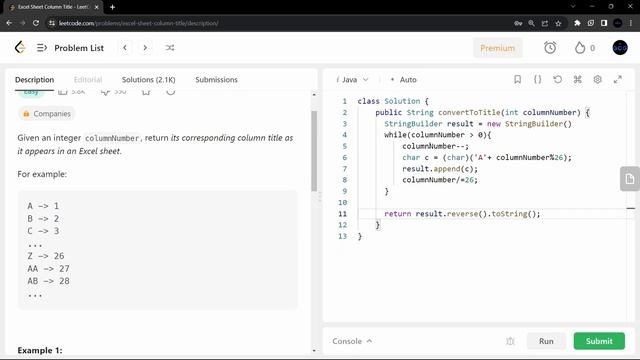Pick a random problem shuffle icon
Viewport: 640px width, 360px height.
pyautogui.click(x=170, y=48)
